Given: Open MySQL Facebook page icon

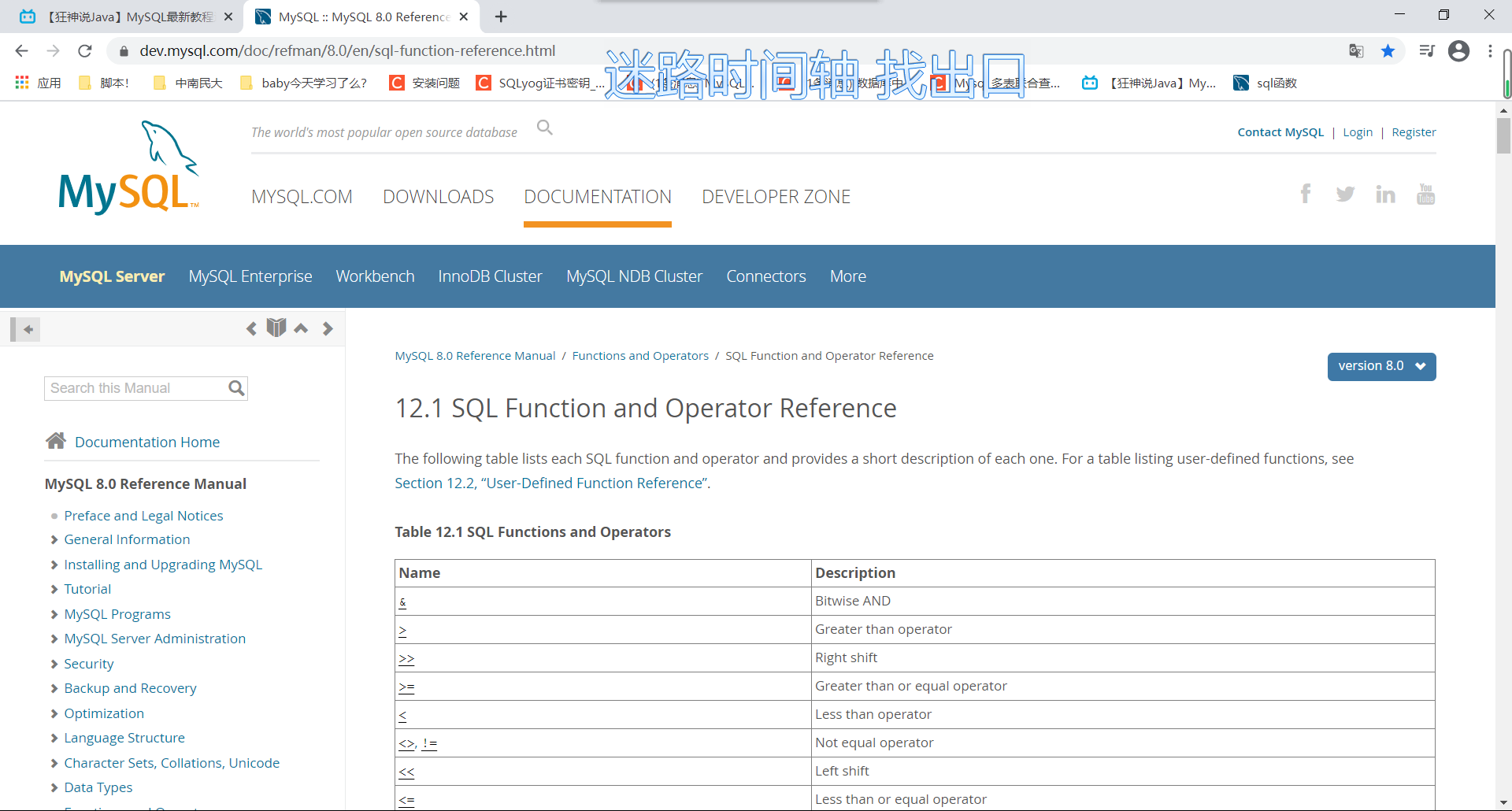Looking at the screenshot, I should [1305, 194].
